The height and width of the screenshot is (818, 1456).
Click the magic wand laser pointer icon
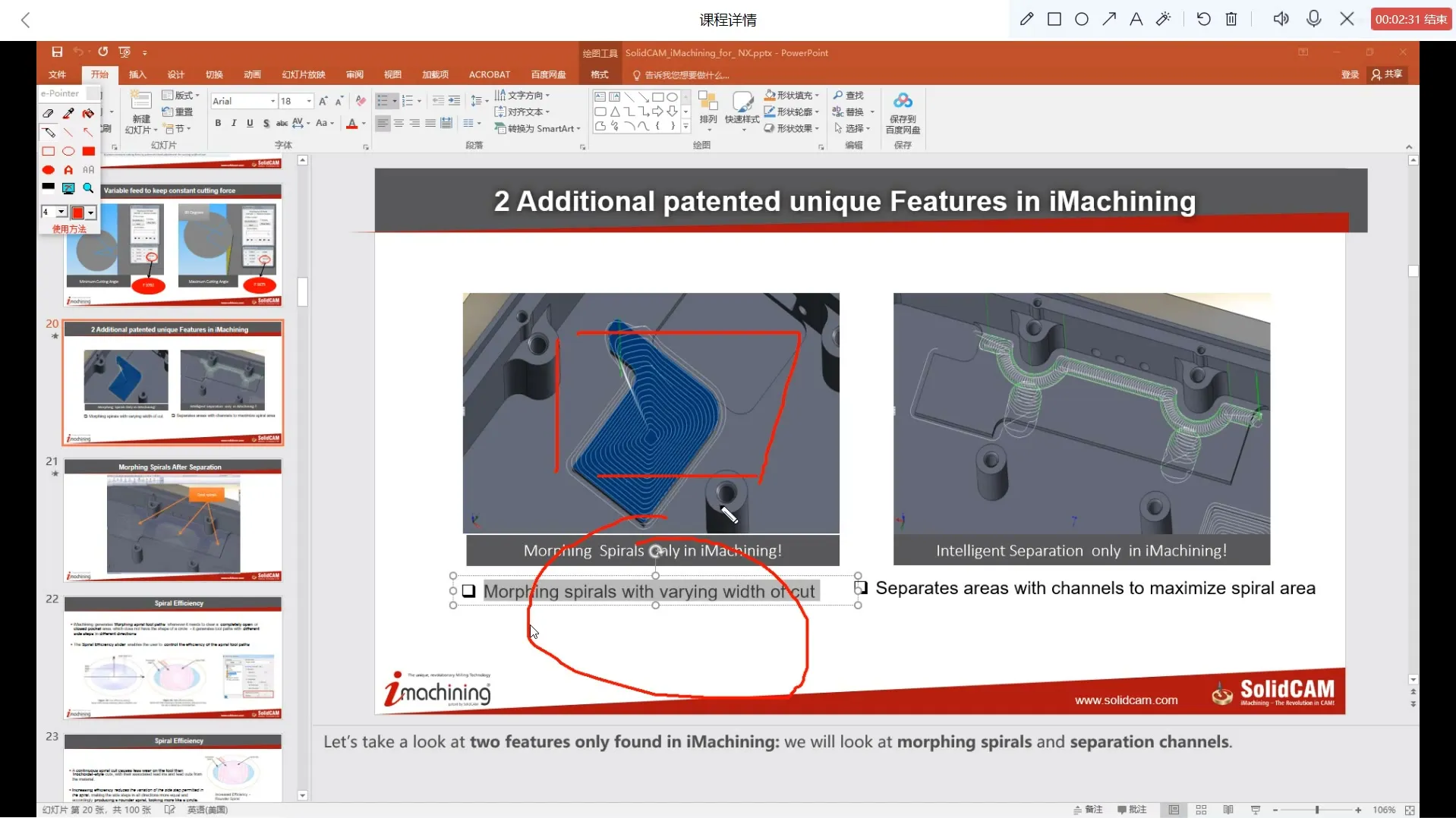click(x=1163, y=19)
